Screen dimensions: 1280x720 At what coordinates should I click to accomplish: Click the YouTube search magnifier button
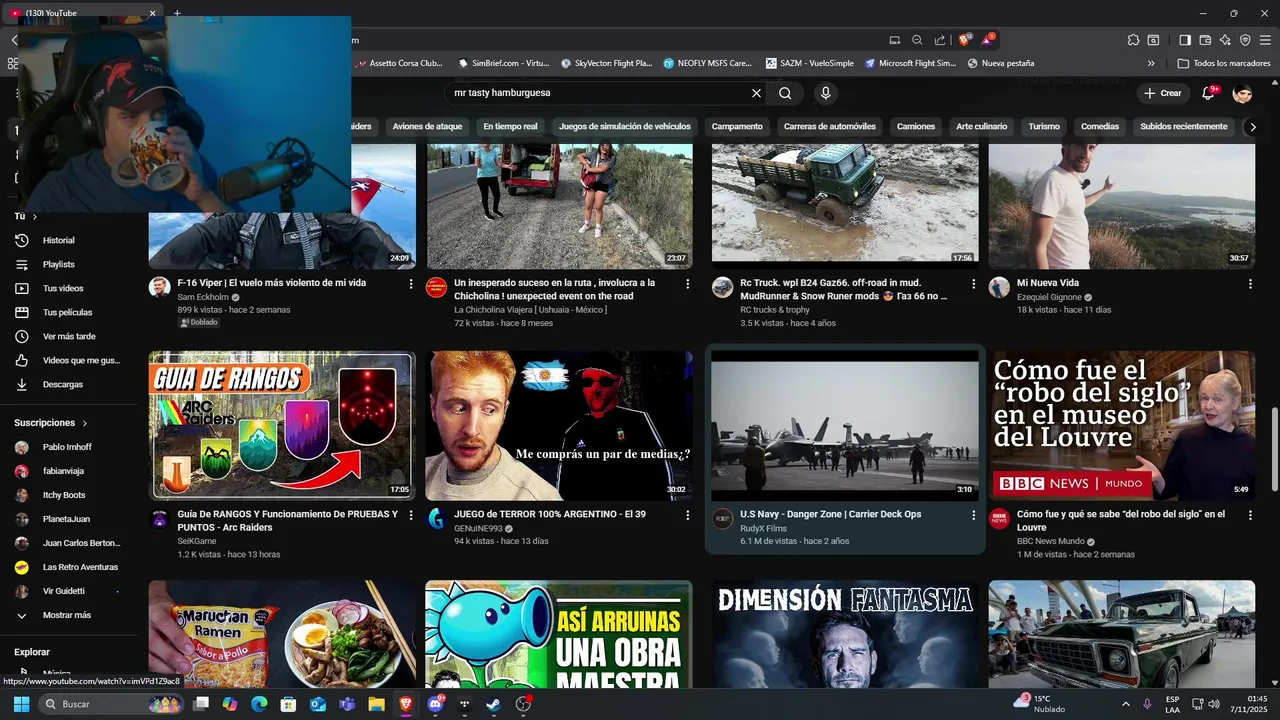click(785, 93)
